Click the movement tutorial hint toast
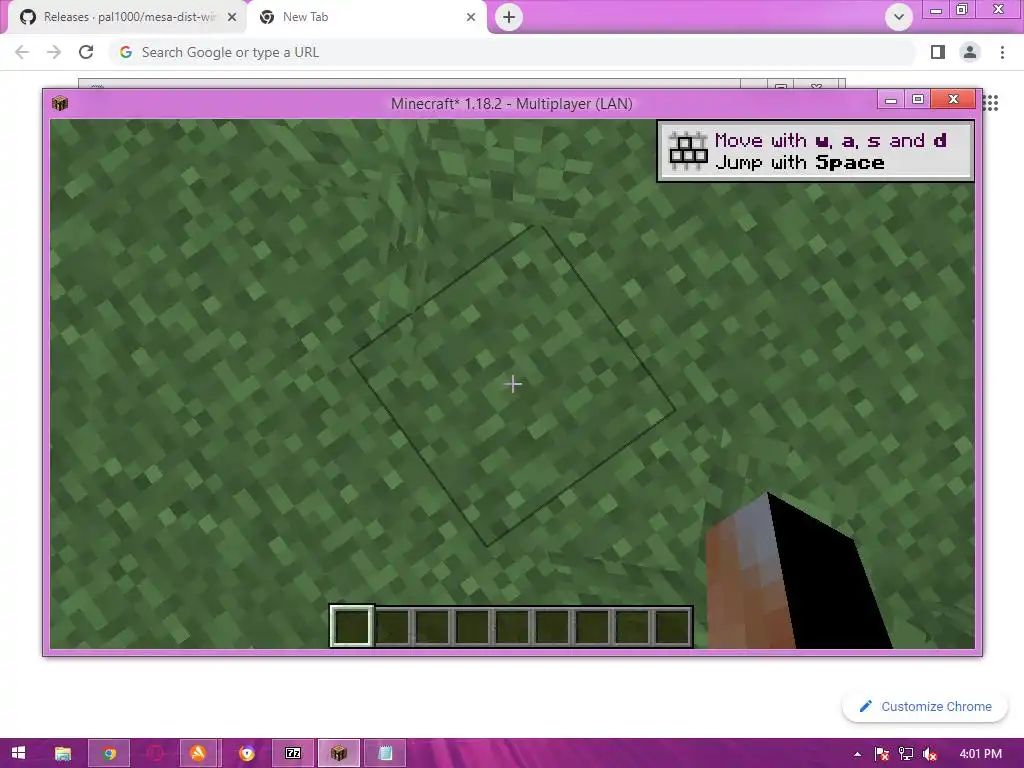This screenshot has width=1024, height=768. (x=816, y=151)
